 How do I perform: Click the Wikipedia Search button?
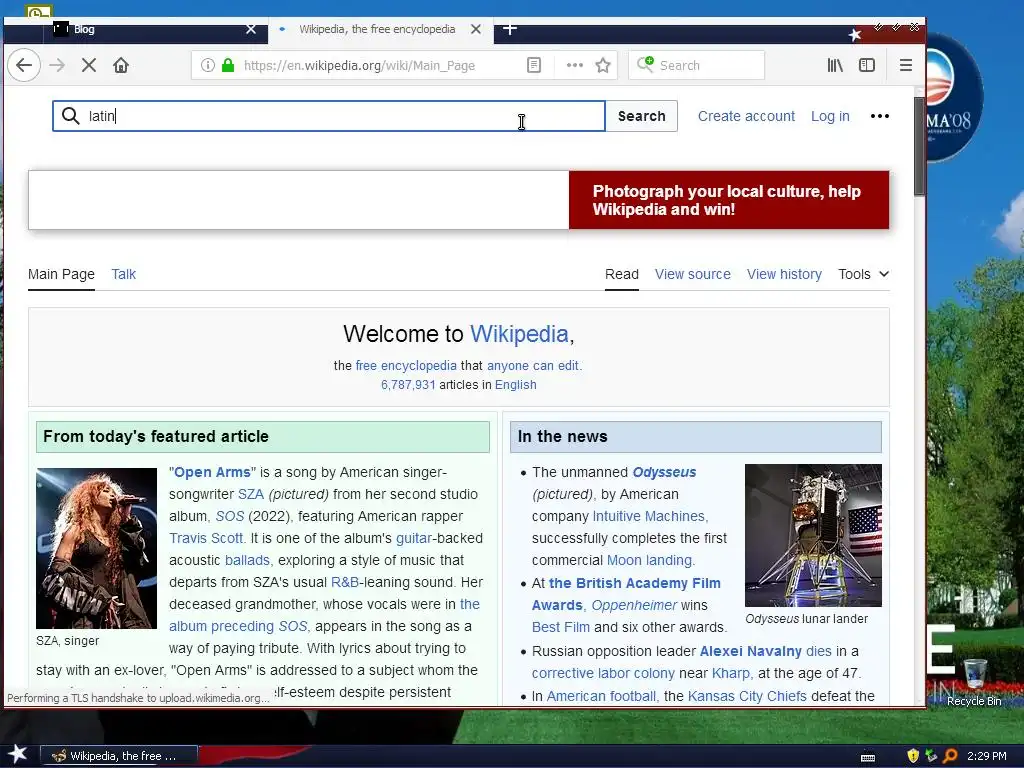pos(641,116)
